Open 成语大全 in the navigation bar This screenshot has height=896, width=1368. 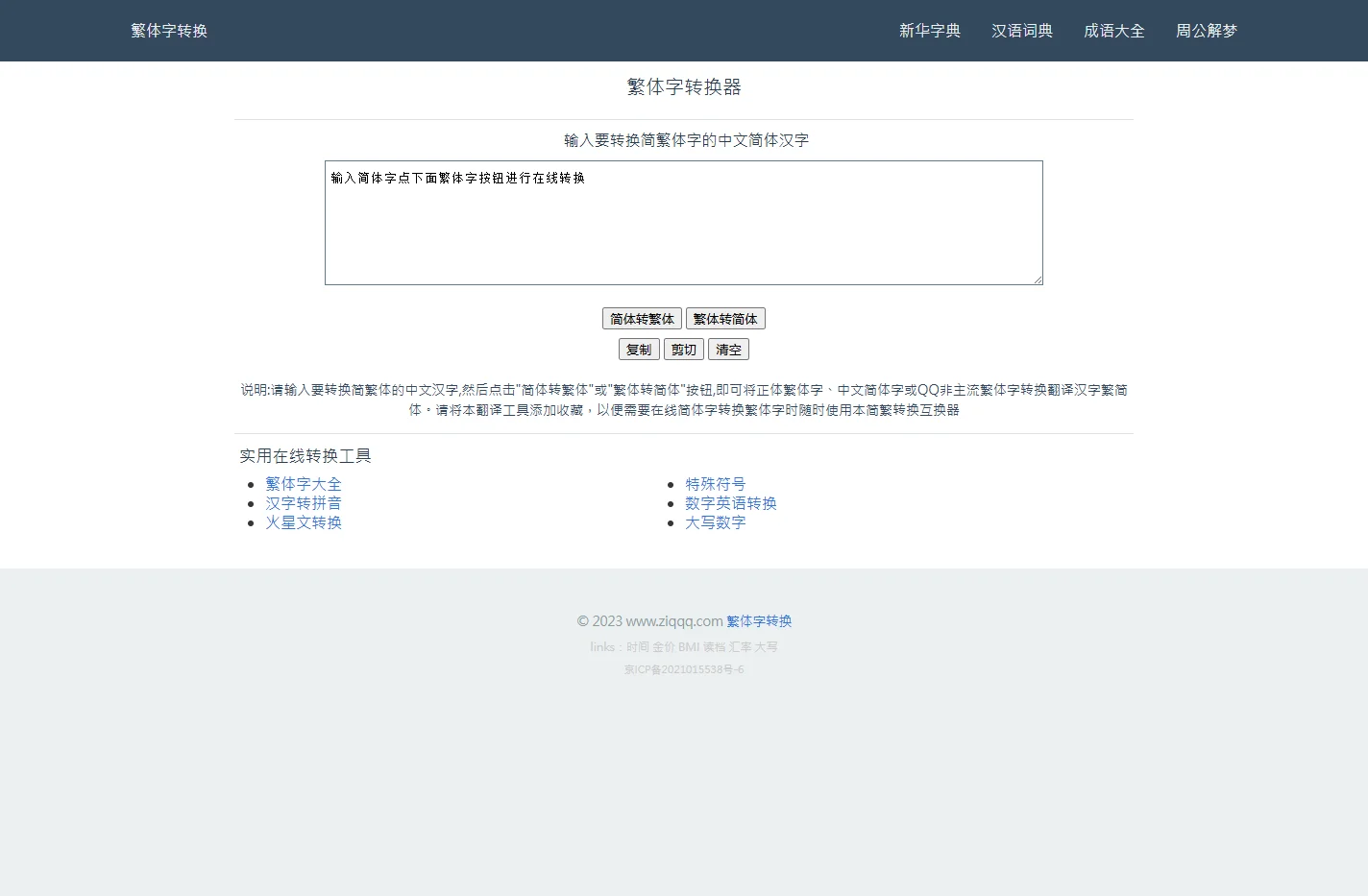1114,31
